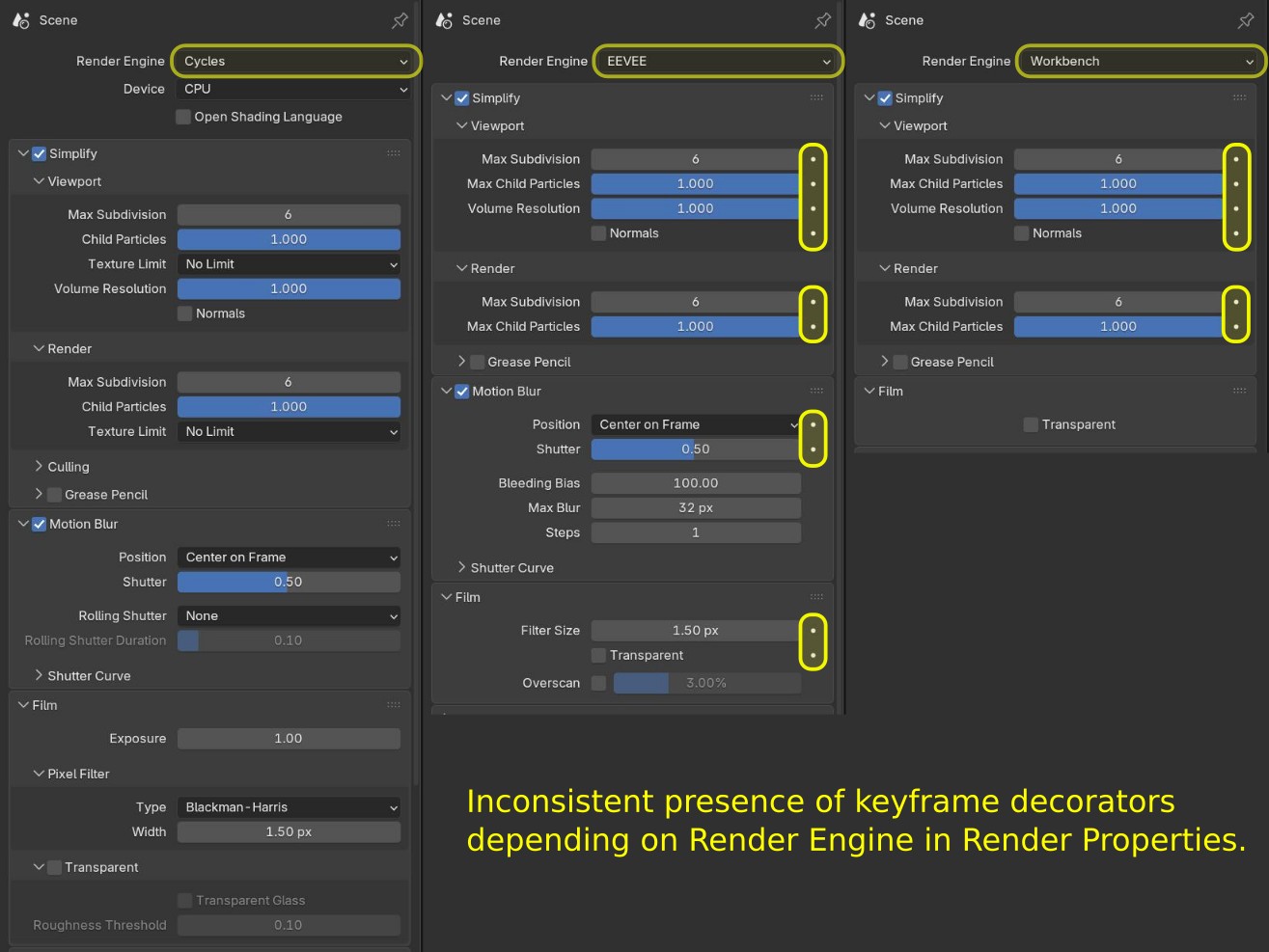
Task: Open Pixel Filter Type dropdown Blackman-Harris
Action: (289, 807)
